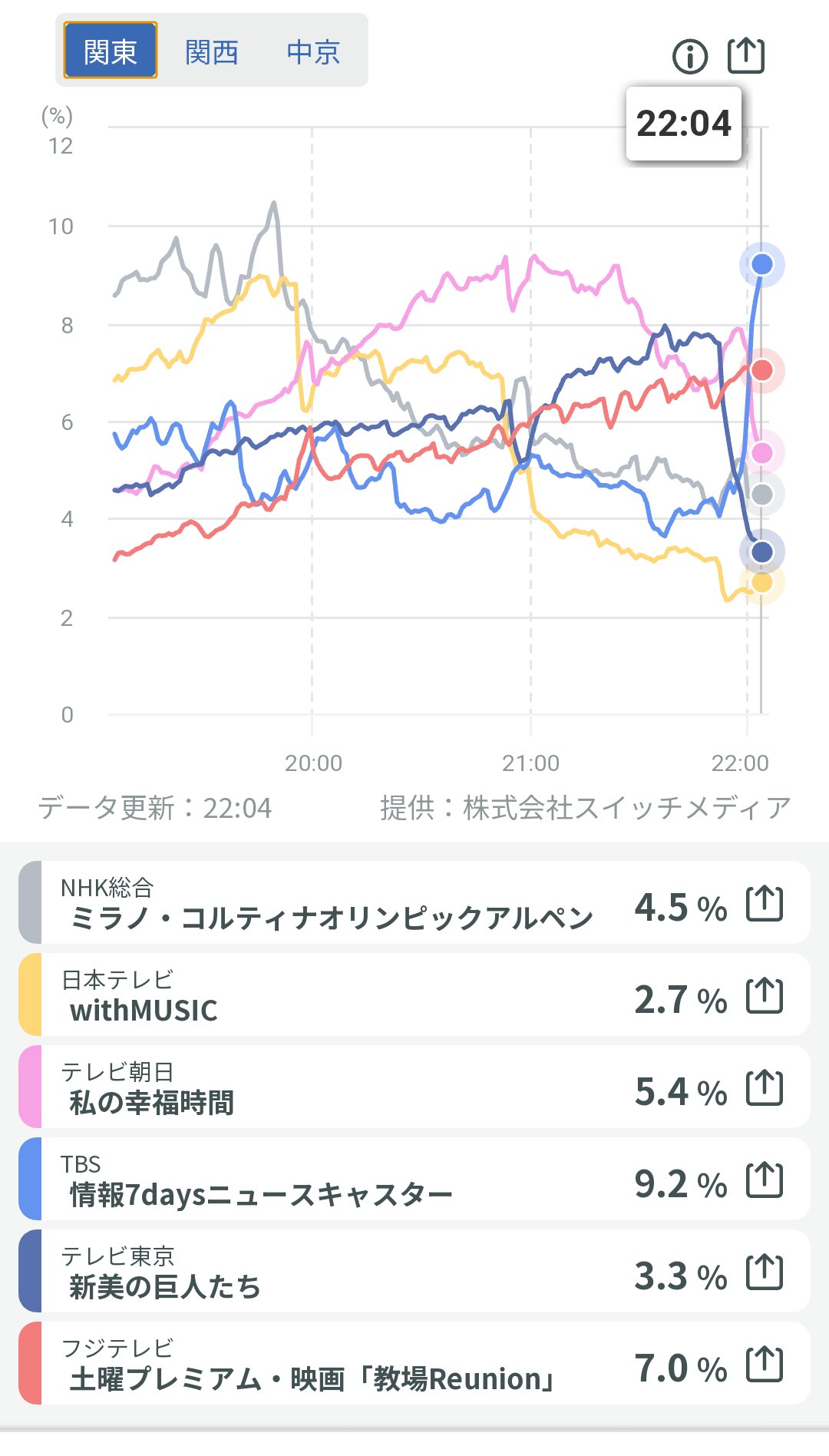
Task: Click the フジテレビ red color swatch
Action: tap(30, 1364)
